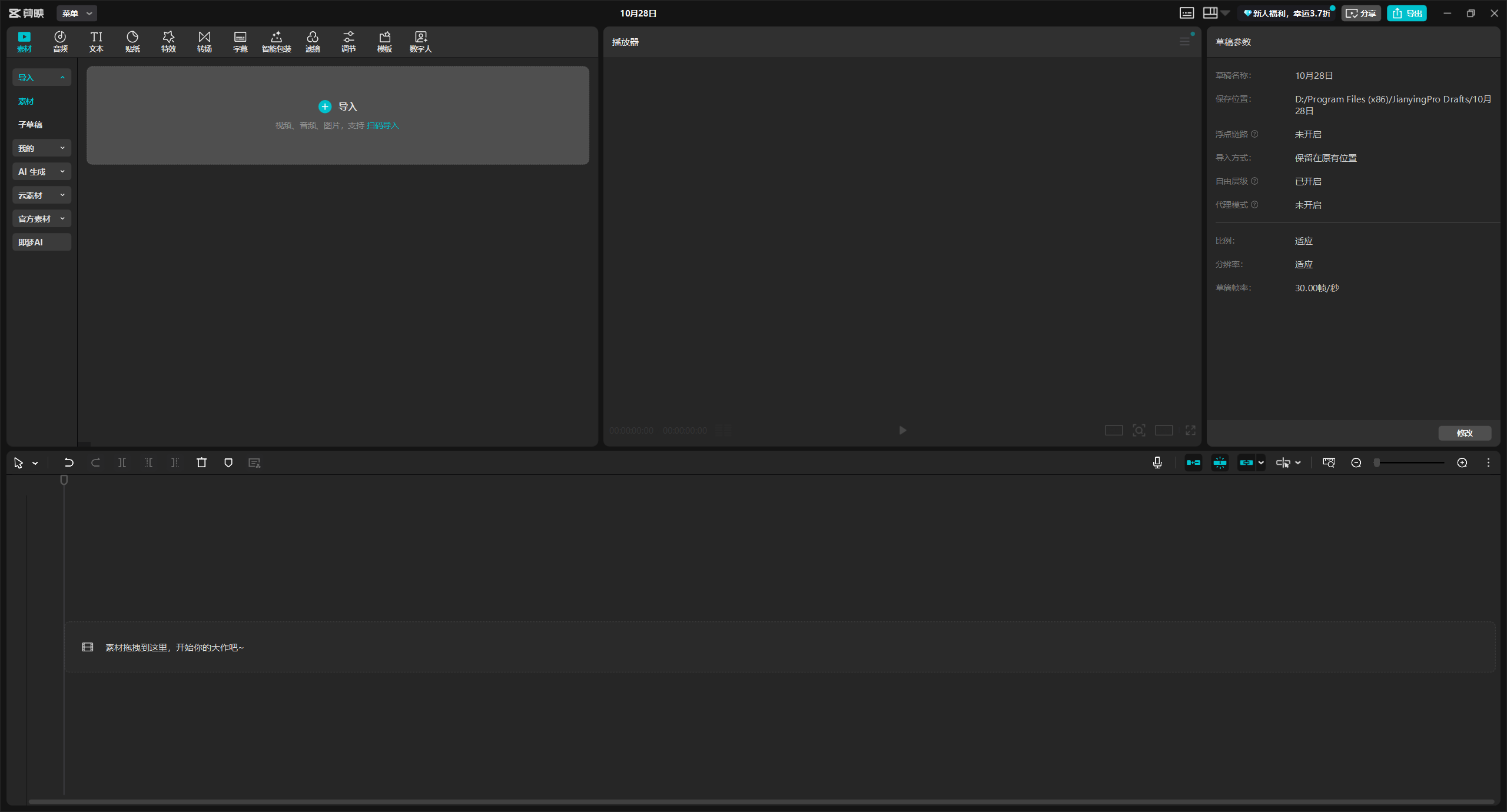Screen dimensions: 1507x812
Task: Click the timeline zoom slider
Action: (1410, 463)
